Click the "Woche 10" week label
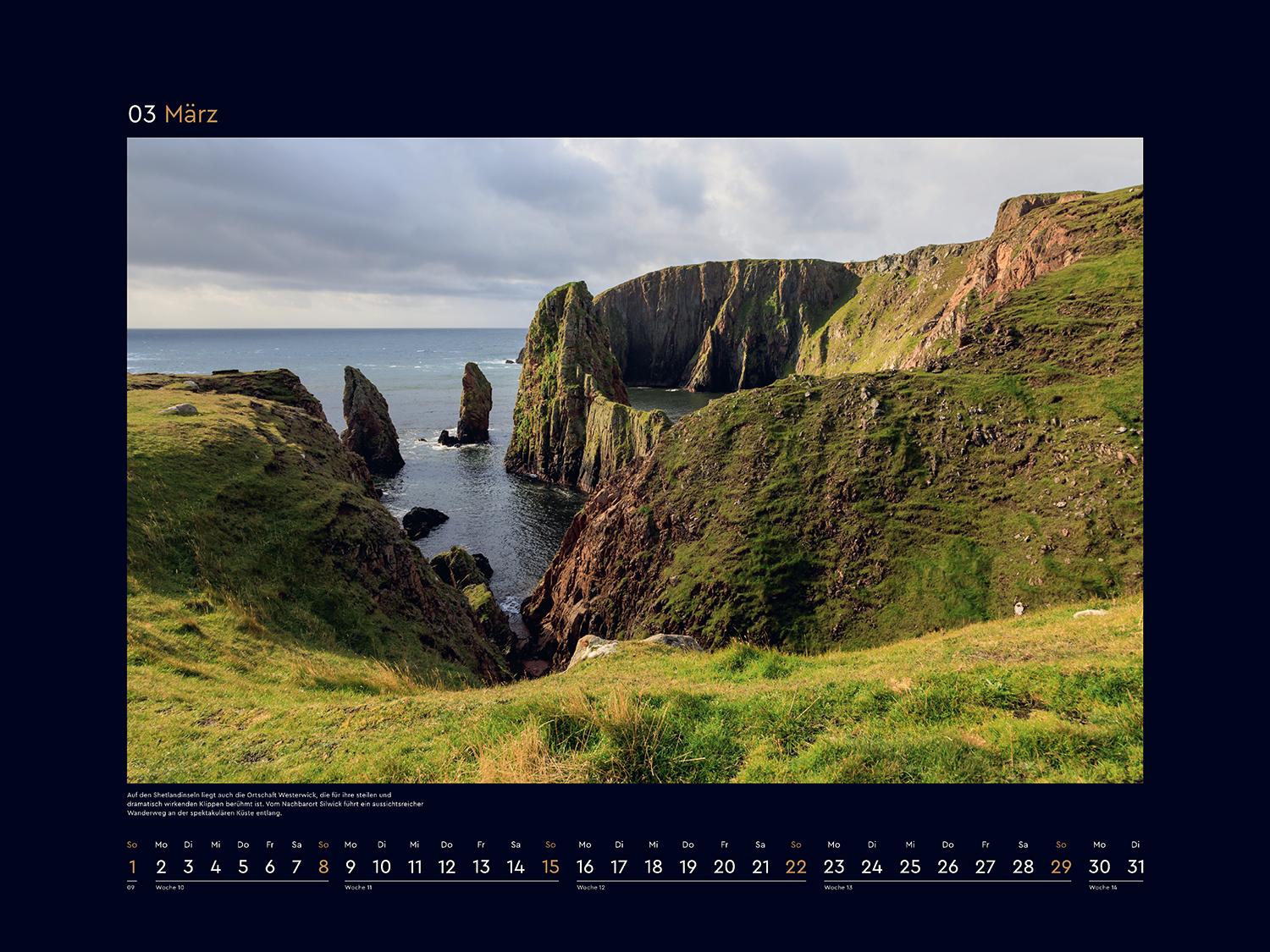Viewport: 1270px width, 952px height. point(171,888)
